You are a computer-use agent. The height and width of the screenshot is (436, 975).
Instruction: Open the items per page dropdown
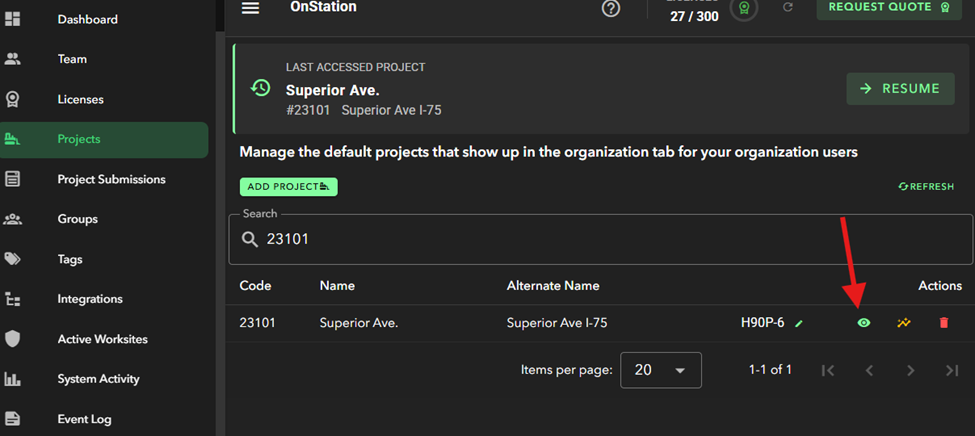pos(660,370)
